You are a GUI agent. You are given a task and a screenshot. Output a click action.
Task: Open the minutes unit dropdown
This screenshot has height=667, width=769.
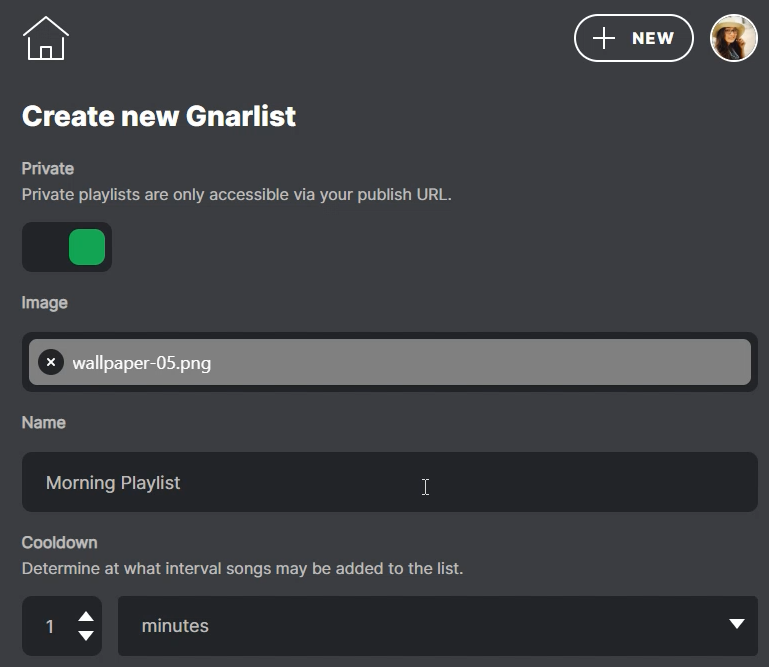[437, 626]
